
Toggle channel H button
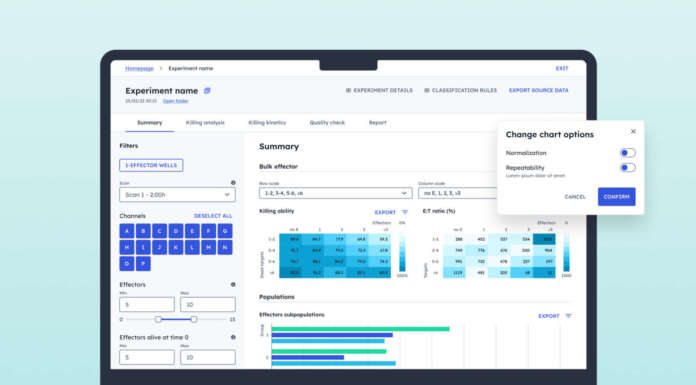coord(127,247)
